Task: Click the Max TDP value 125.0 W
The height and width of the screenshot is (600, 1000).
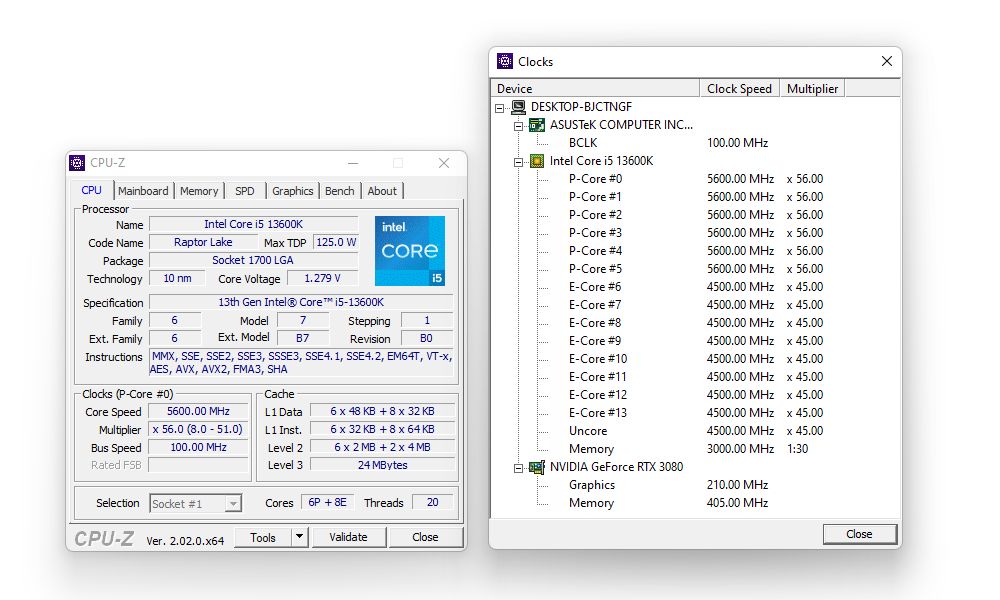Action: 336,242
